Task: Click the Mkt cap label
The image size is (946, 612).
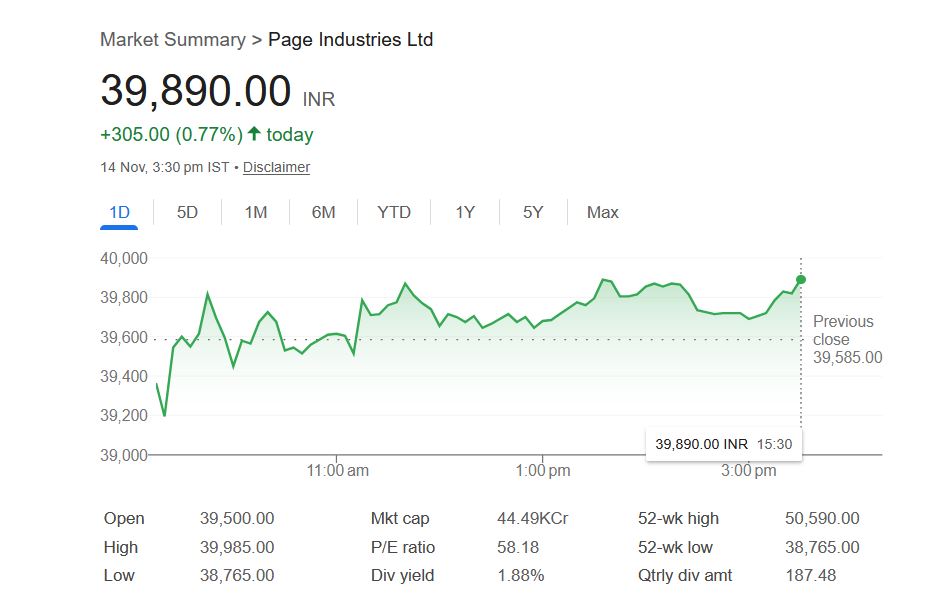Action: [400, 518]
